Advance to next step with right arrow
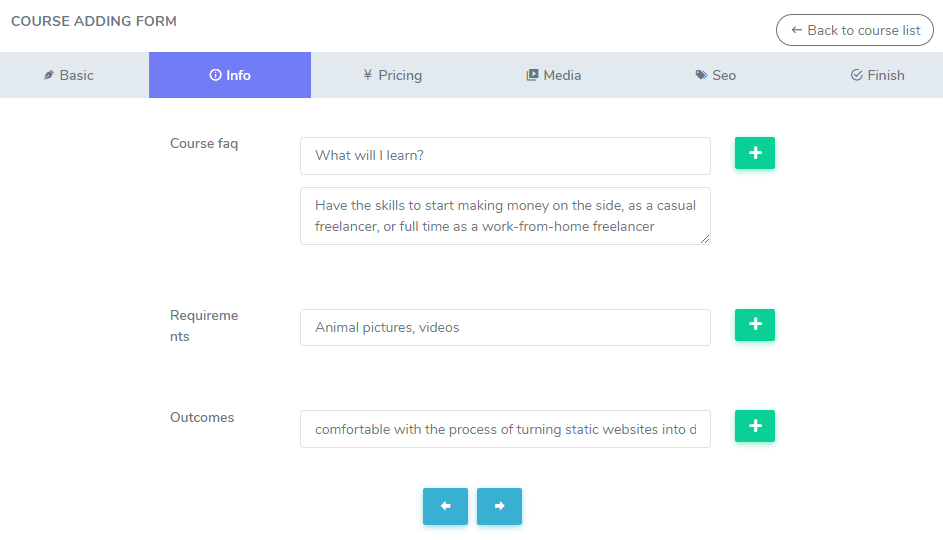The width and height of the screenshot is (943, 540). click(499, 506)
